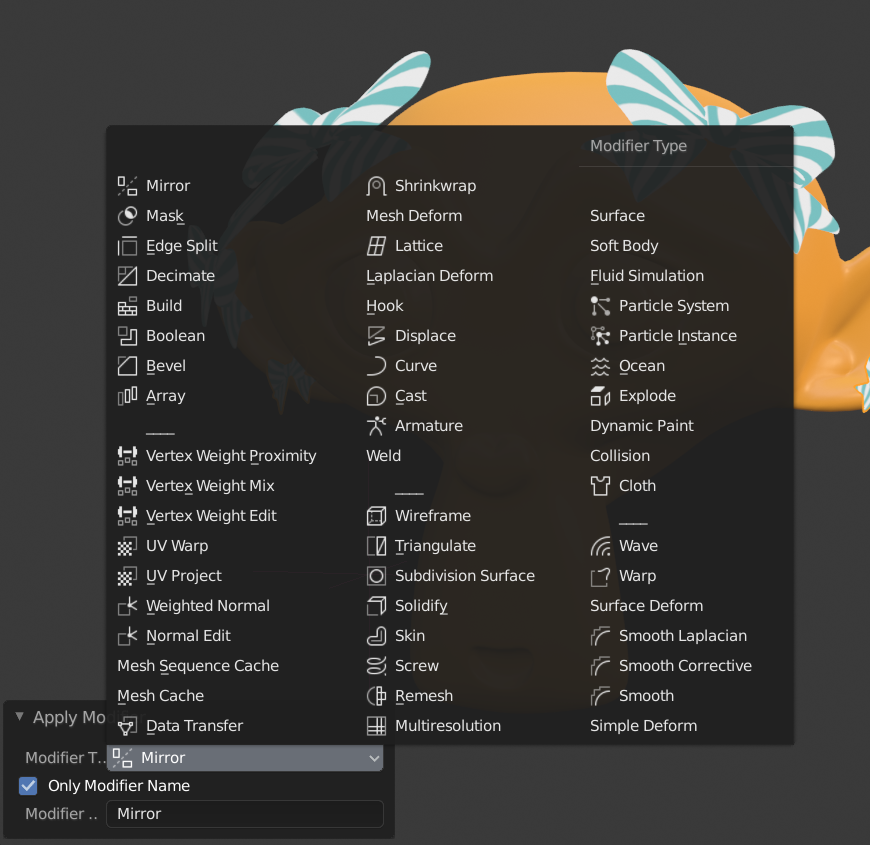Pick the Displace modifier icon
This screenshot has width=870, height=845.
click(376, 336)
